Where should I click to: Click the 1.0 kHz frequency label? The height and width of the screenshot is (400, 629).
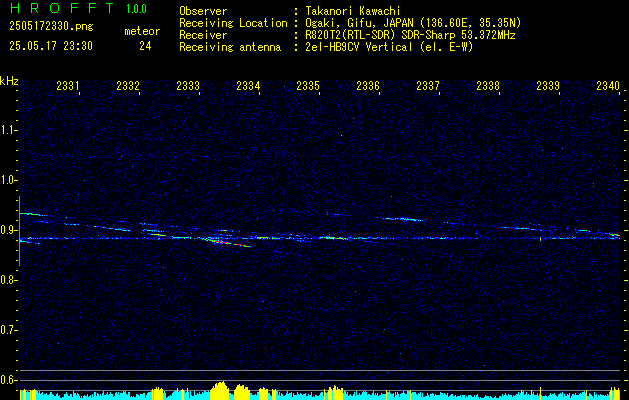[8, 180]
